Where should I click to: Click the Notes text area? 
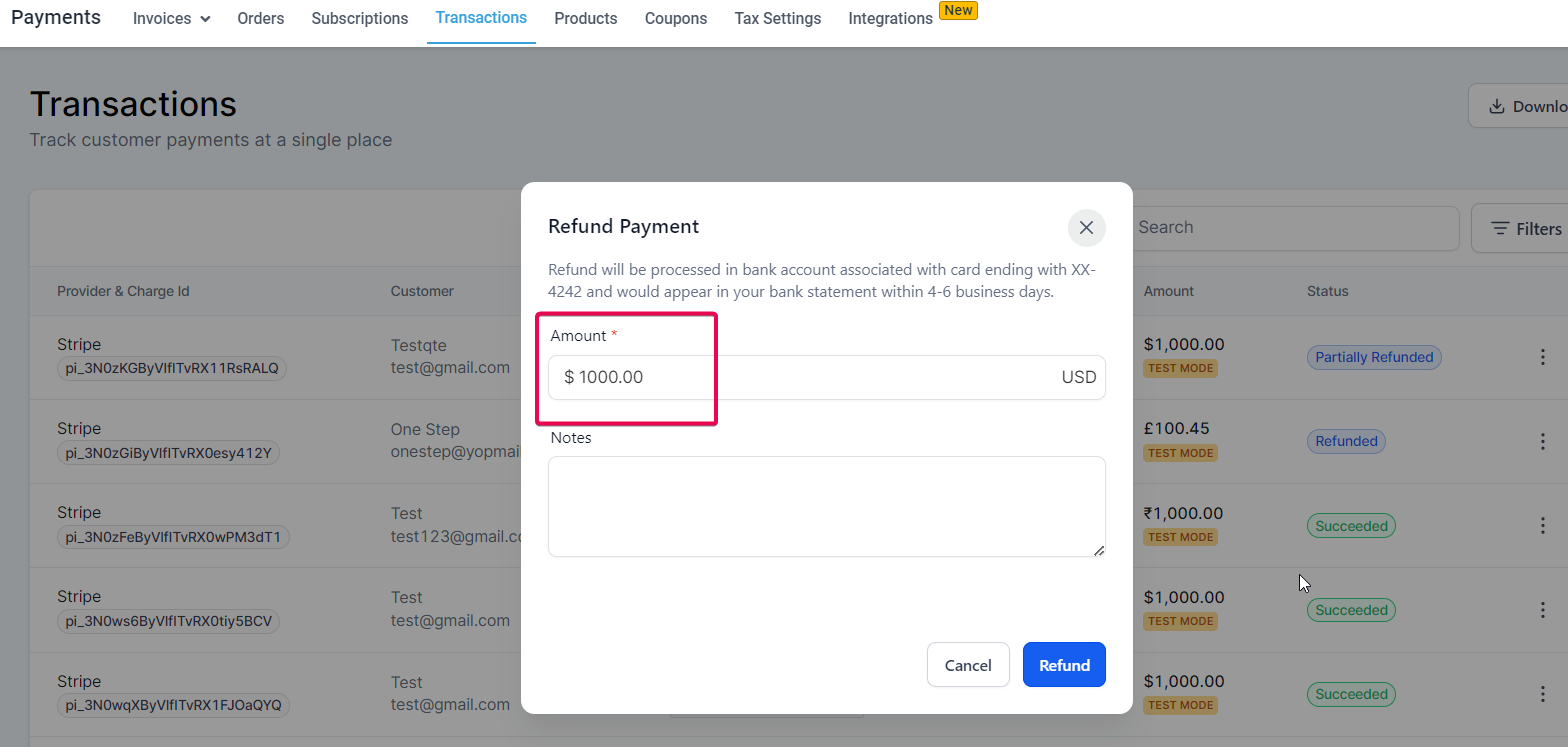point(827,507)
